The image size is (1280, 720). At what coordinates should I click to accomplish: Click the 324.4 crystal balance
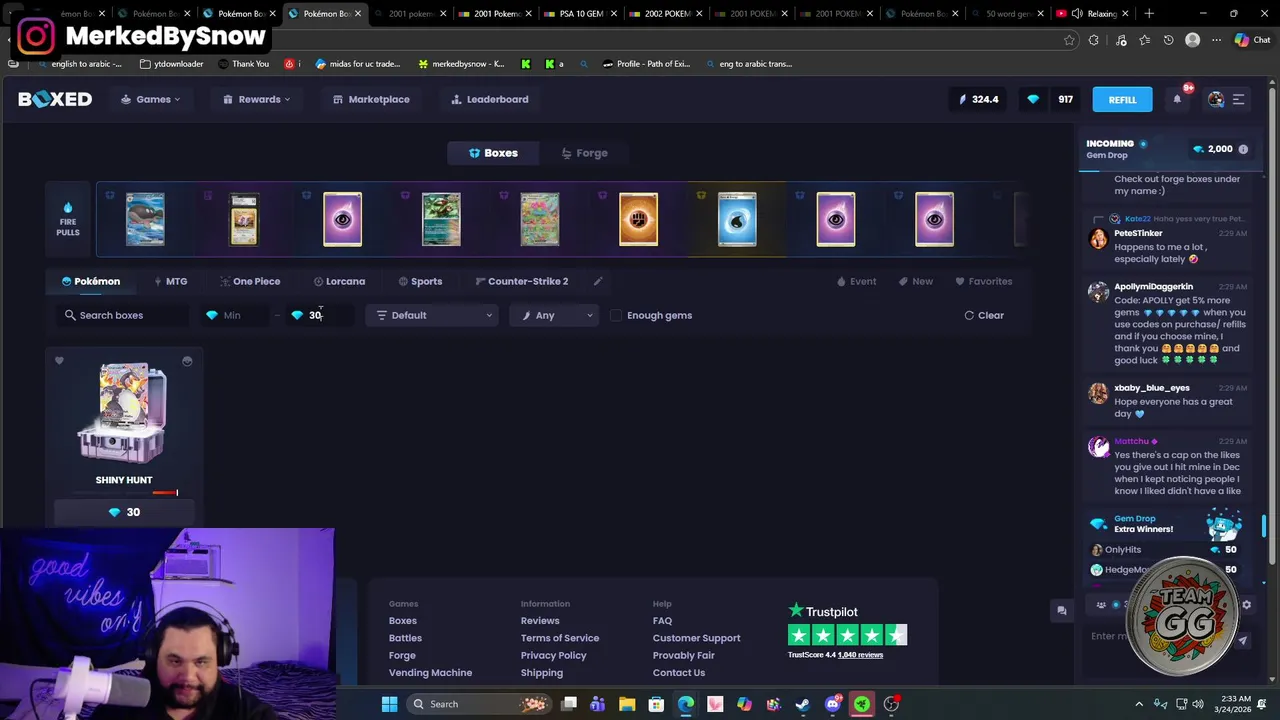click(x=978, y=99)
